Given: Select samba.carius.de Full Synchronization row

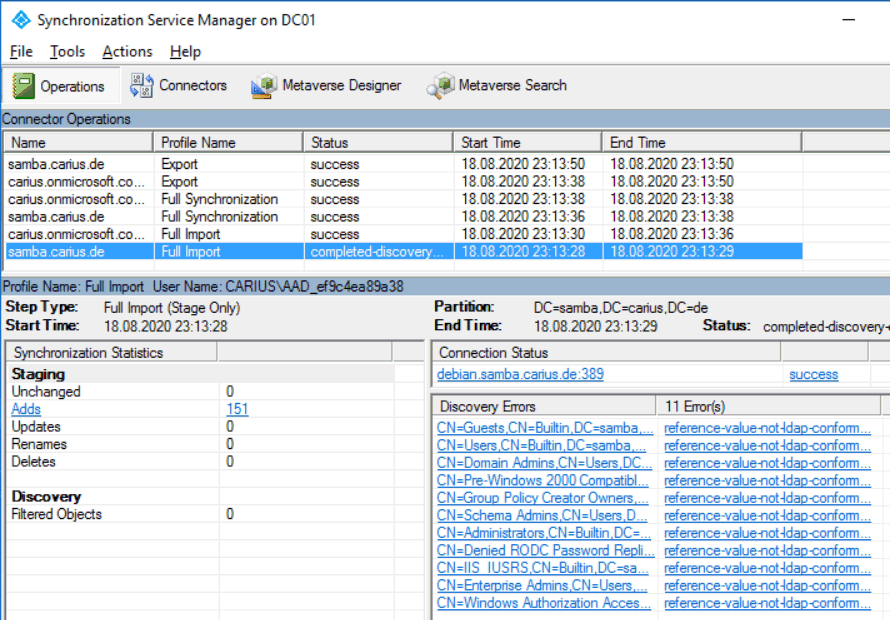Looking at the screenshot, I should (404, 217).
